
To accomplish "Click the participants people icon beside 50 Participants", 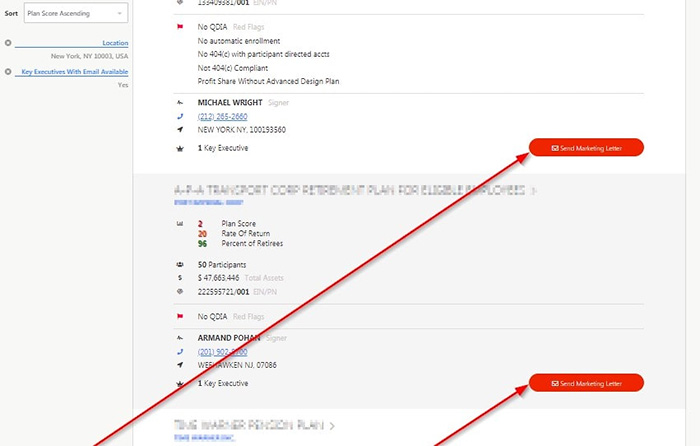I will pos(180,264).
